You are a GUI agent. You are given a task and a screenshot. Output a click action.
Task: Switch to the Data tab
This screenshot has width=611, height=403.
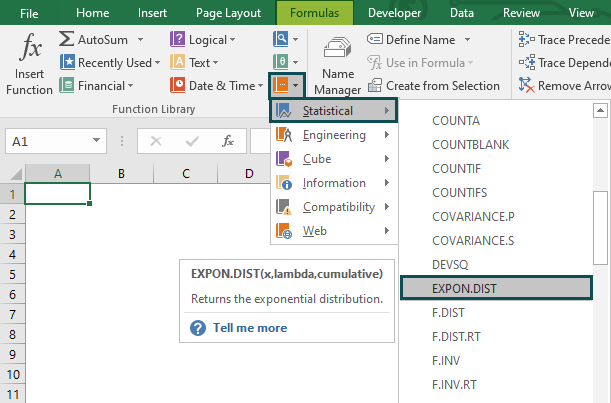click(x=462, y=13)
